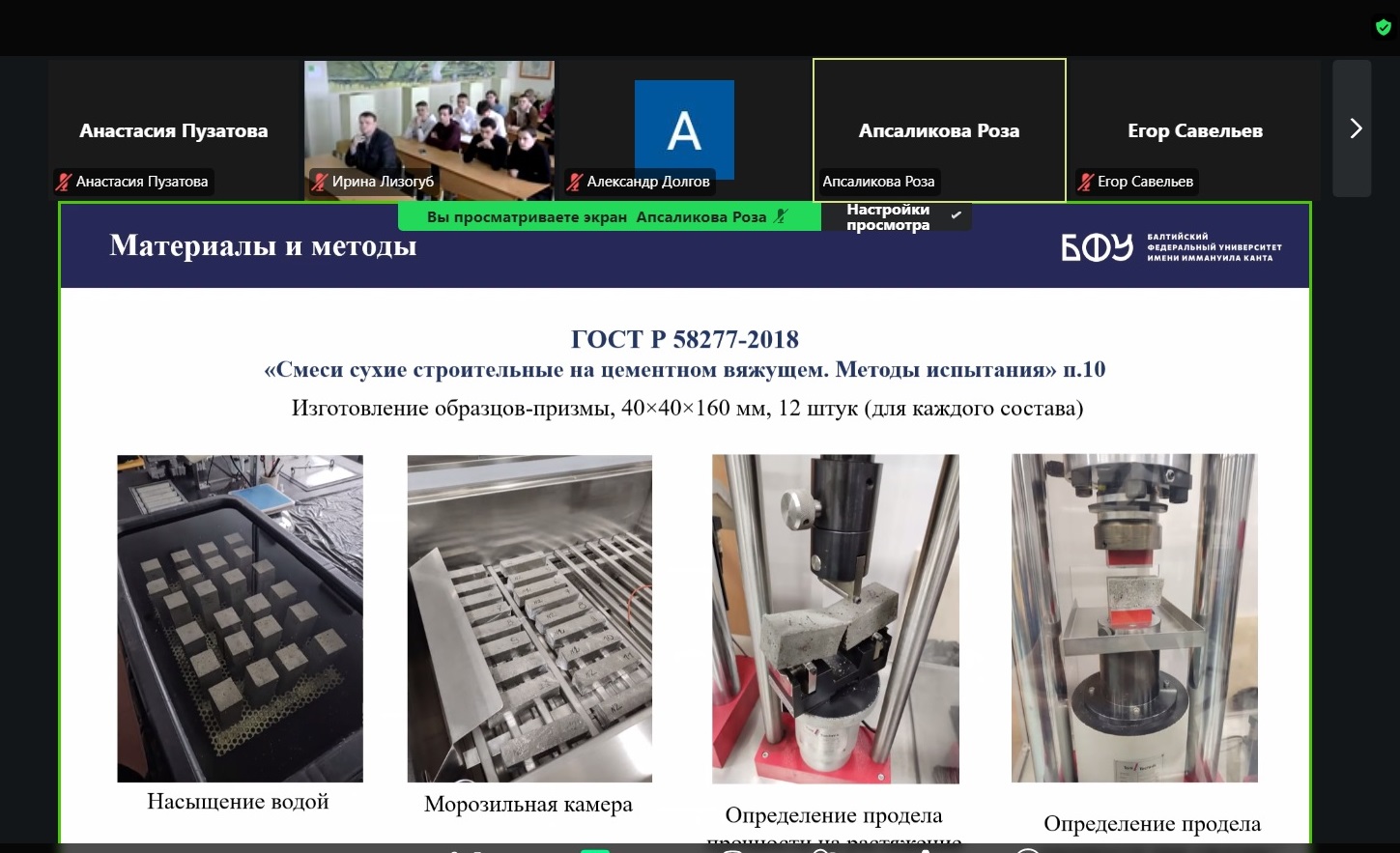Viewport: 1400px width, 853px height.
Task: Click the green encryption shield icon
Action: (x=1383, y=27)
